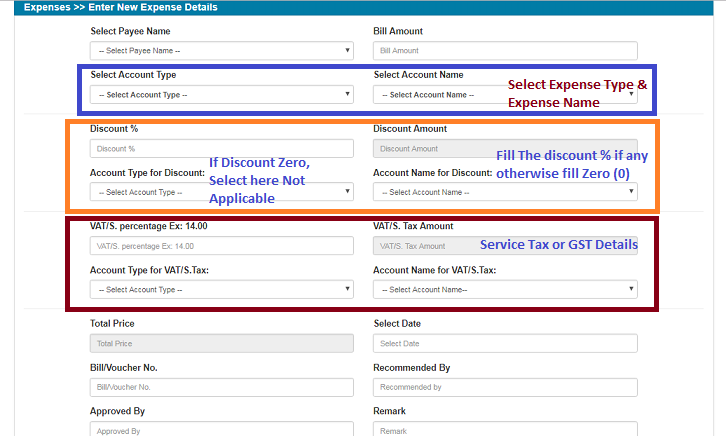
Task: Open Account Type for VAT/S.Tax dropdown
Action: pos(221,289)
